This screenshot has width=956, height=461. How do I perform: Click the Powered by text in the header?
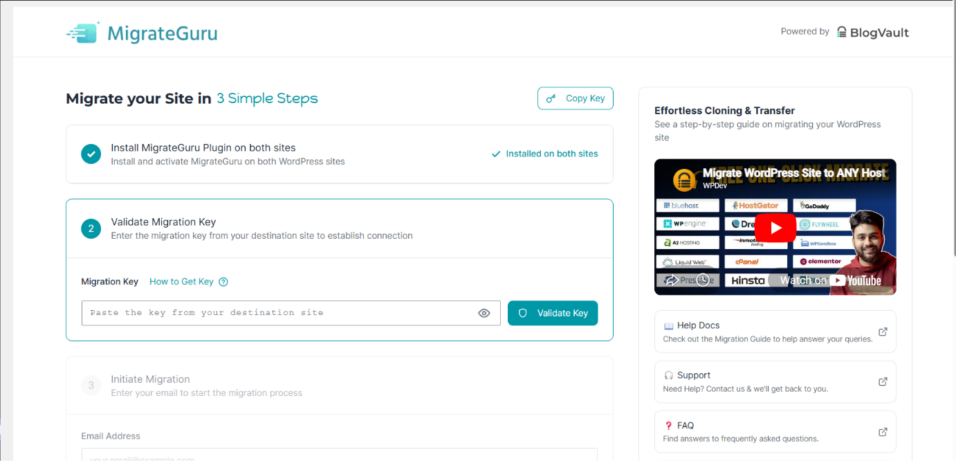[x=805, y=32]
